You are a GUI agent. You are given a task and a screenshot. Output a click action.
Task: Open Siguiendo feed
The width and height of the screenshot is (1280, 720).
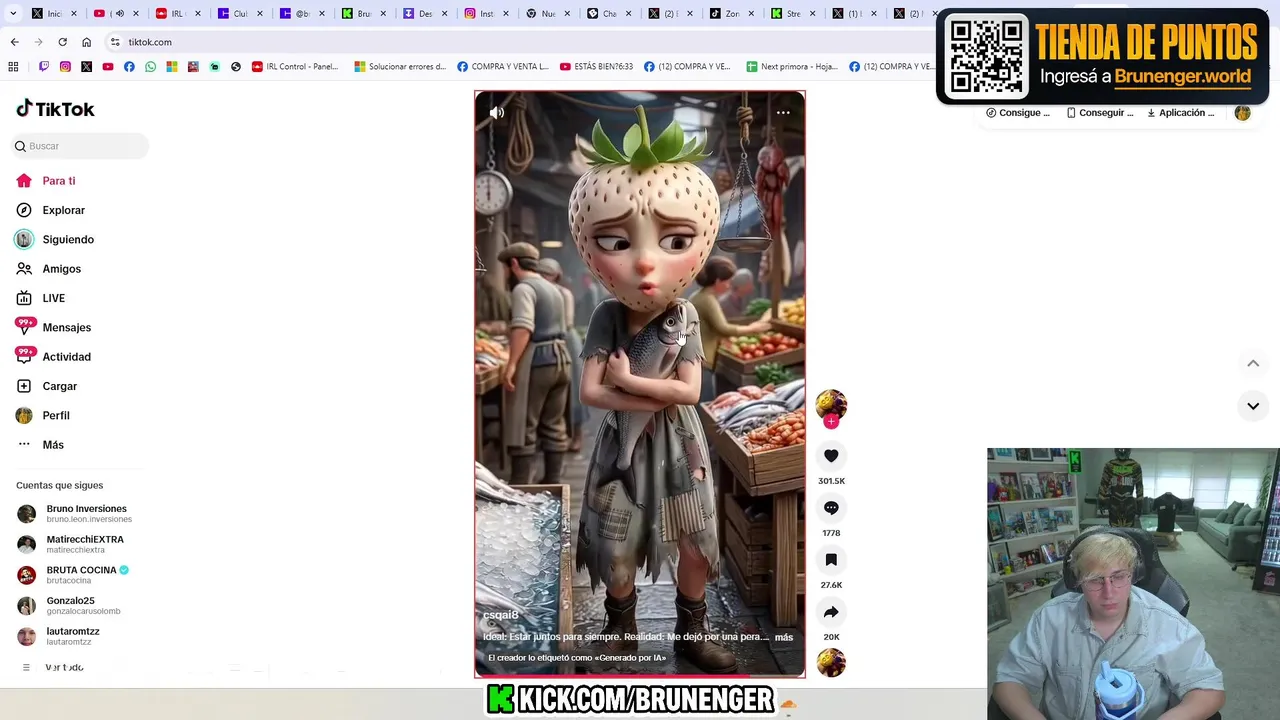pos(55,239)
